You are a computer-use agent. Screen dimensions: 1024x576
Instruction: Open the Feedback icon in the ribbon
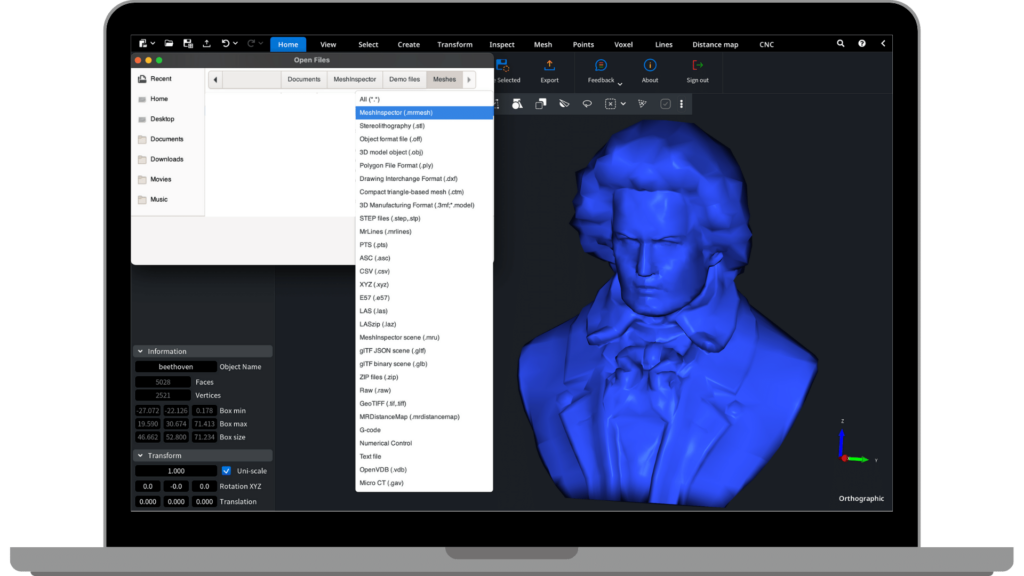coord(601,66)
